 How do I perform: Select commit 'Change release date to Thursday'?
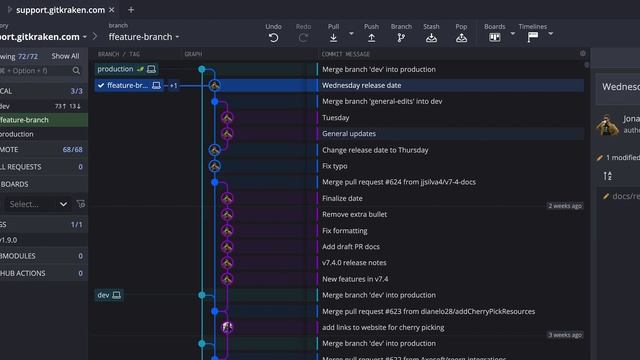375,150
